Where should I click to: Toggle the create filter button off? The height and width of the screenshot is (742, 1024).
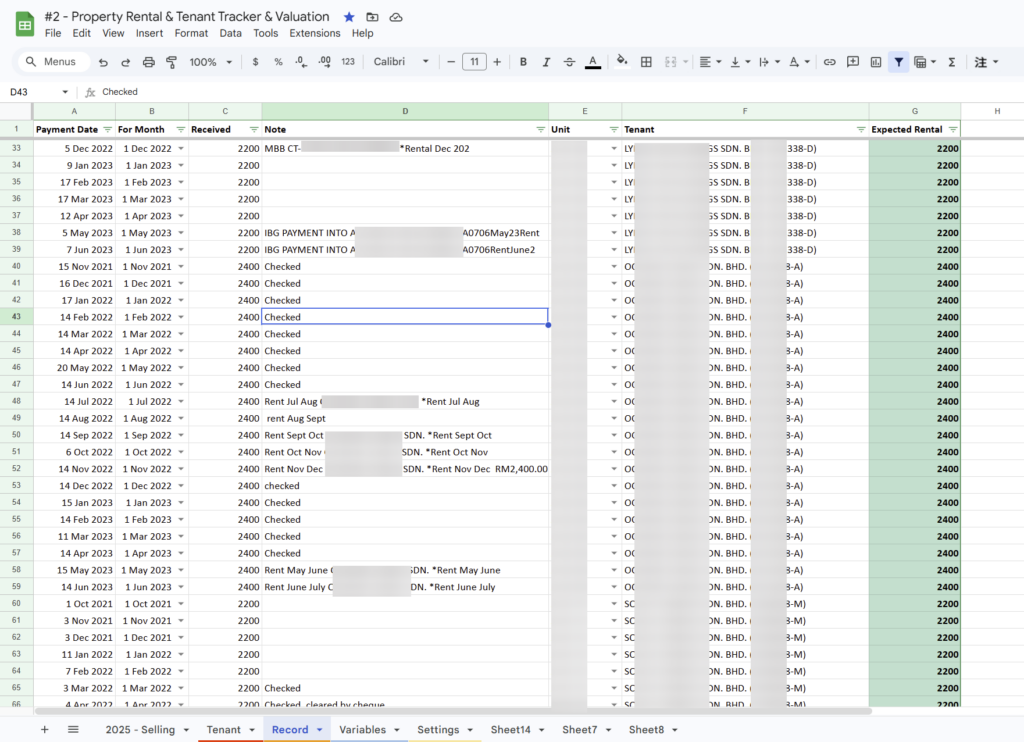898,61
